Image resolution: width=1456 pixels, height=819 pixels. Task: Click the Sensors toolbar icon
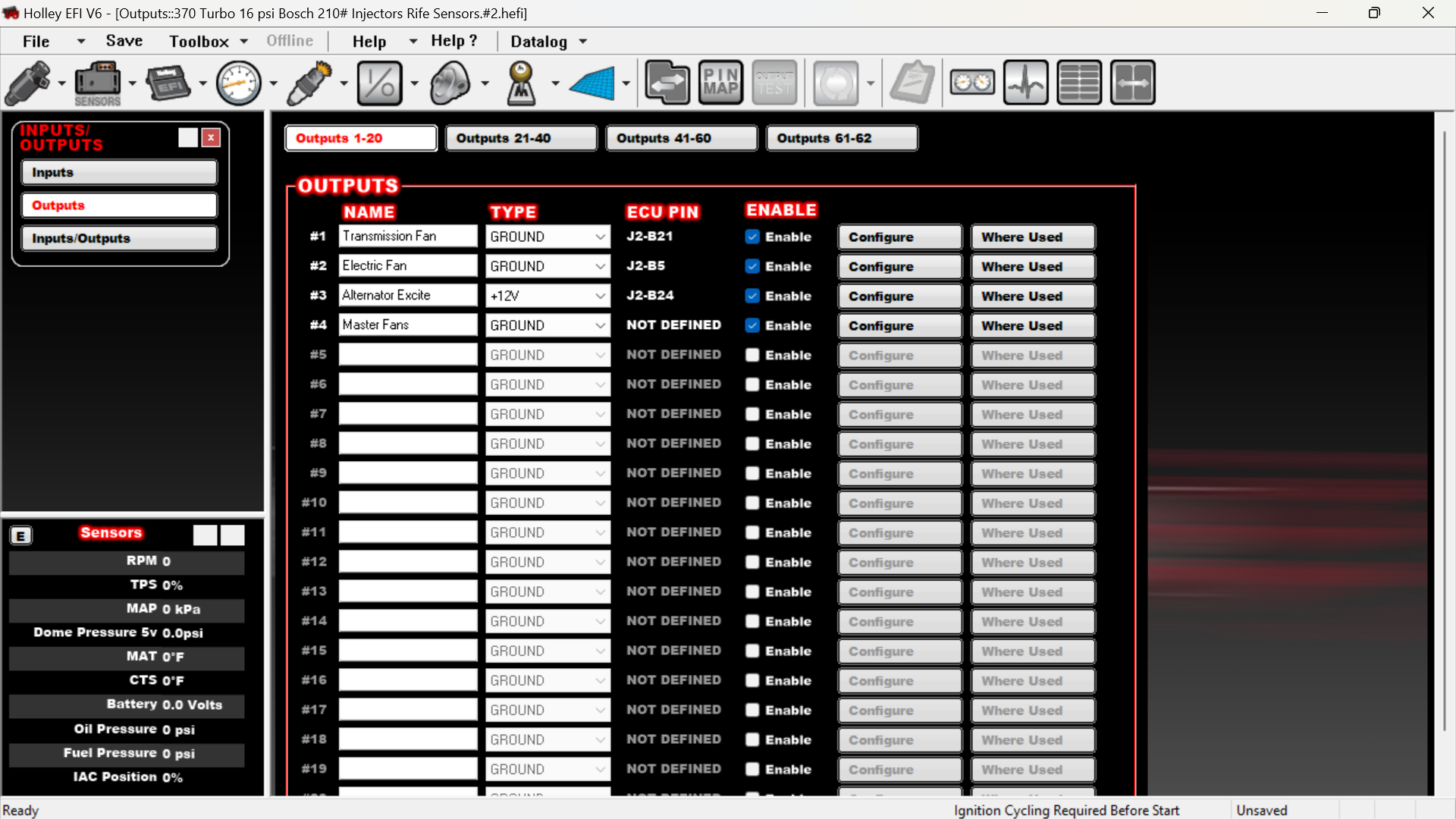pyautogui.click(x=97, y=83)
